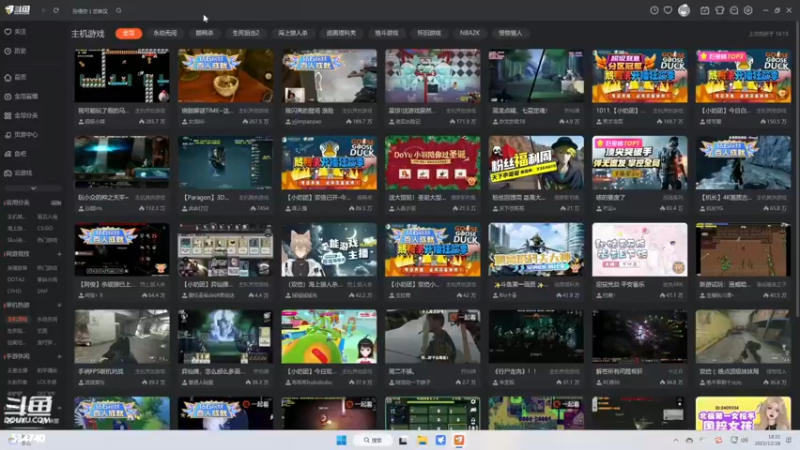Select the 永劫无间 filter tab
This screenshot has width=800, height=450.
(x=165, y=33)
